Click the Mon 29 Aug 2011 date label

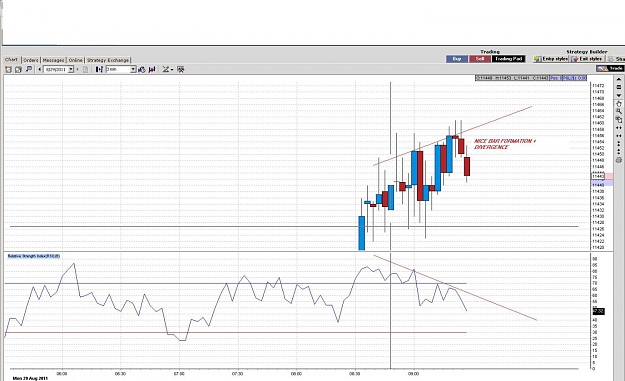pyautogui.click(x=30, y=378)
